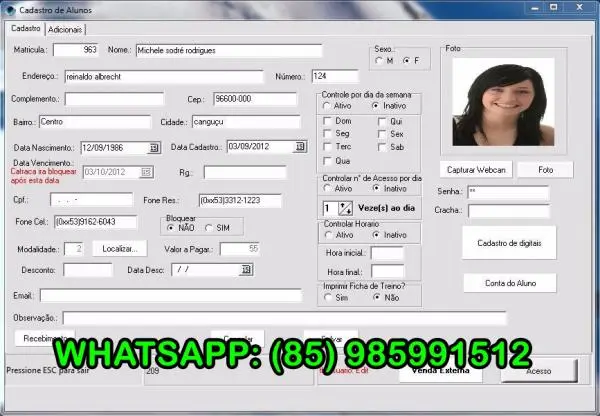The image size is (600, 416).
Task: Click the Acesso button at the bottom right
Action: pyautogui.click(x=538, y=371)
